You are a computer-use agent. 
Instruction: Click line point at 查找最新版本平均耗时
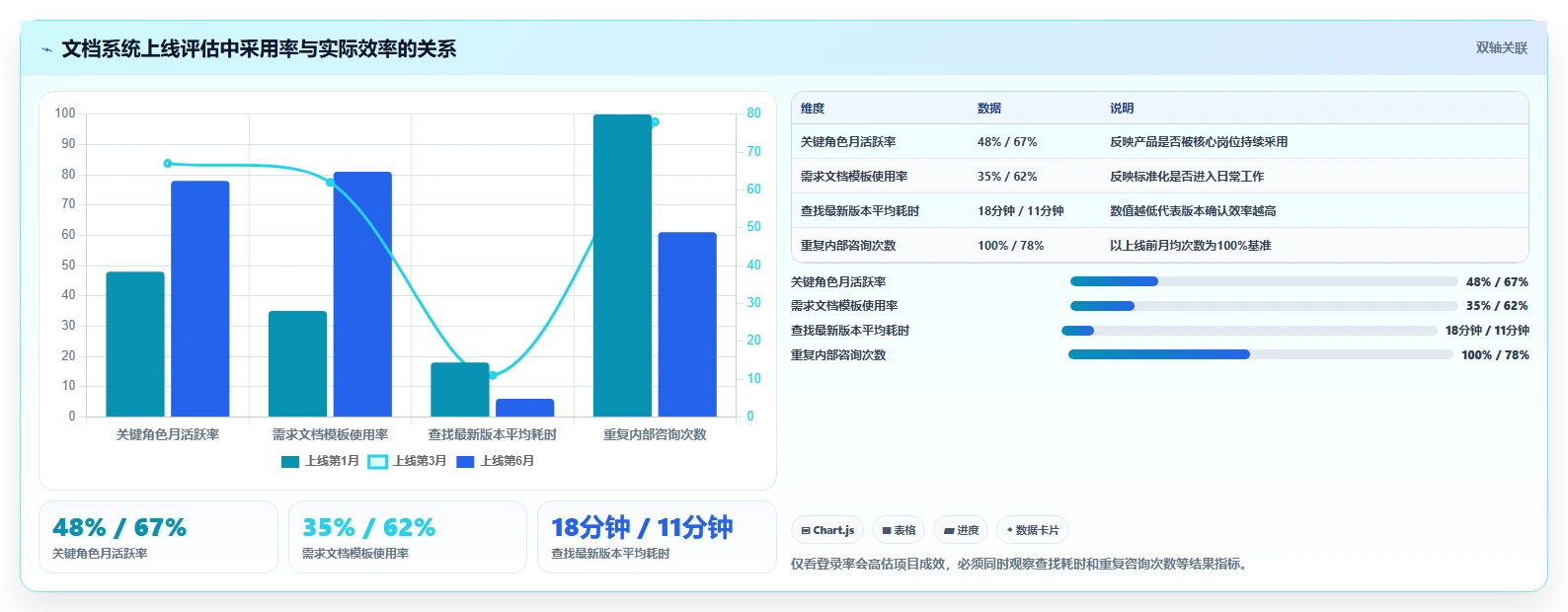point(493,375)
